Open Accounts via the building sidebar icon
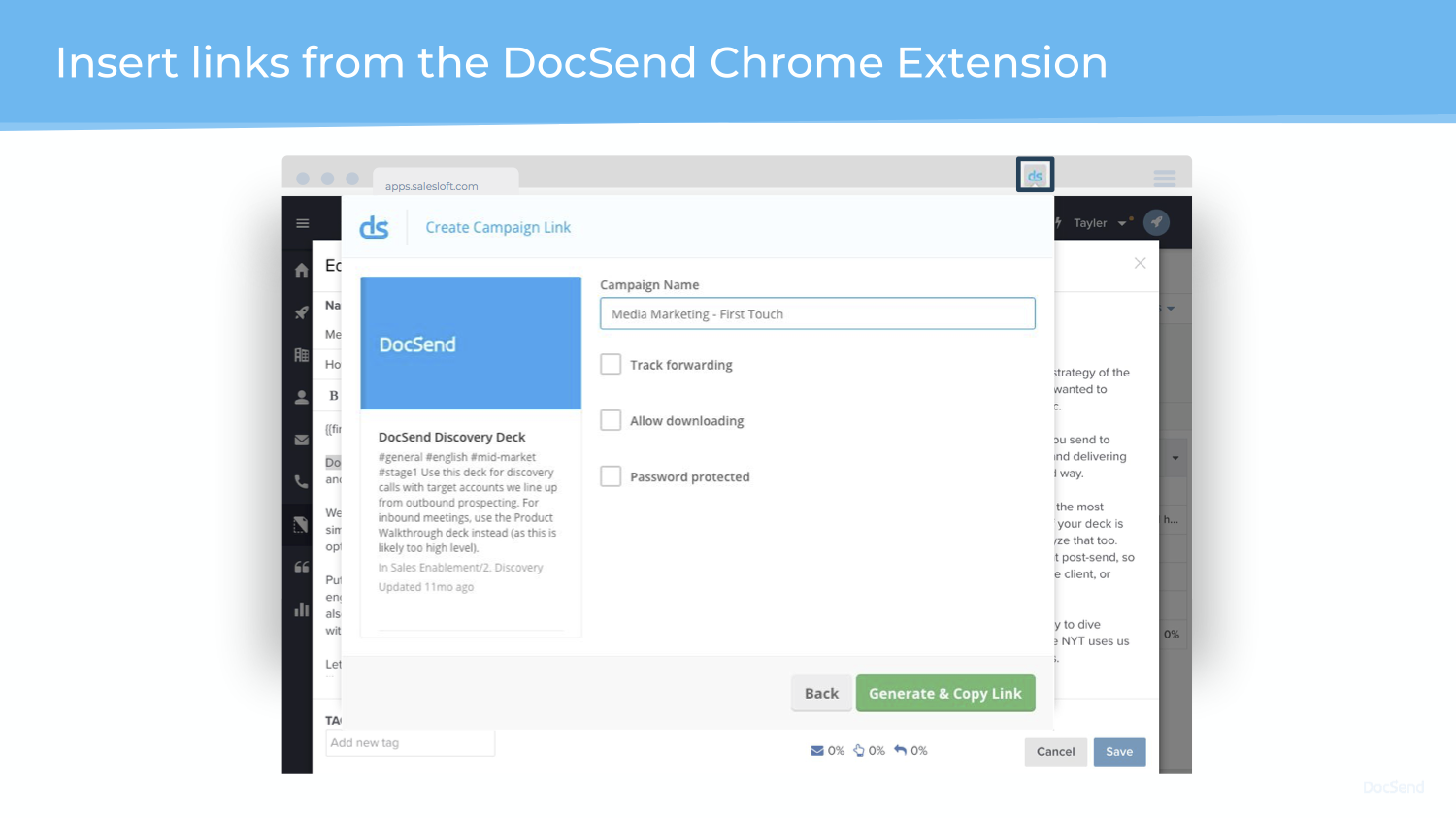 302,355
